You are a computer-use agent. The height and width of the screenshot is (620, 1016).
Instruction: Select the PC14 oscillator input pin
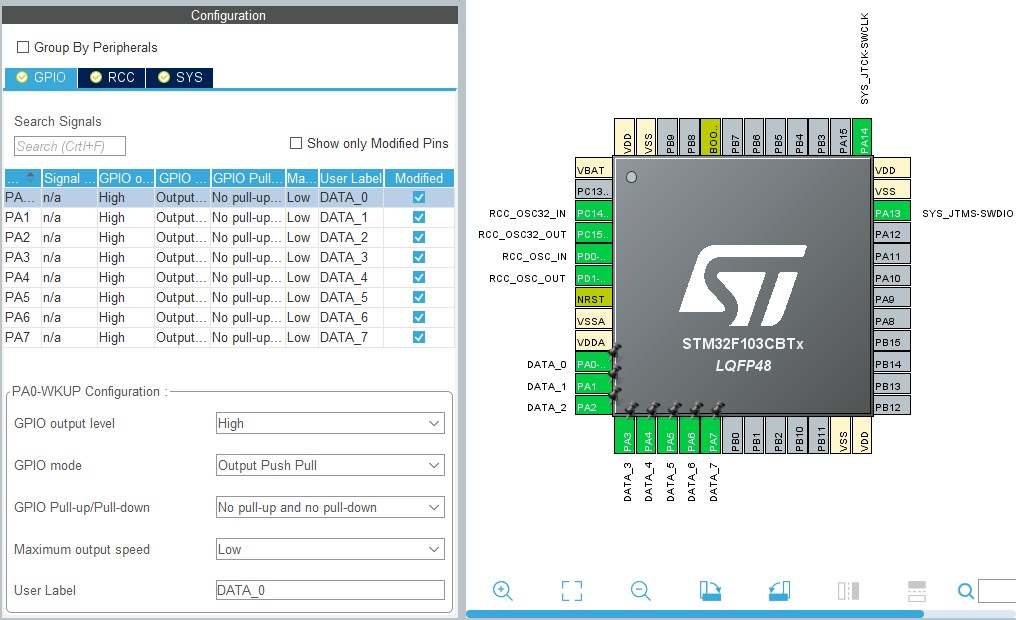tap(594, 212)
